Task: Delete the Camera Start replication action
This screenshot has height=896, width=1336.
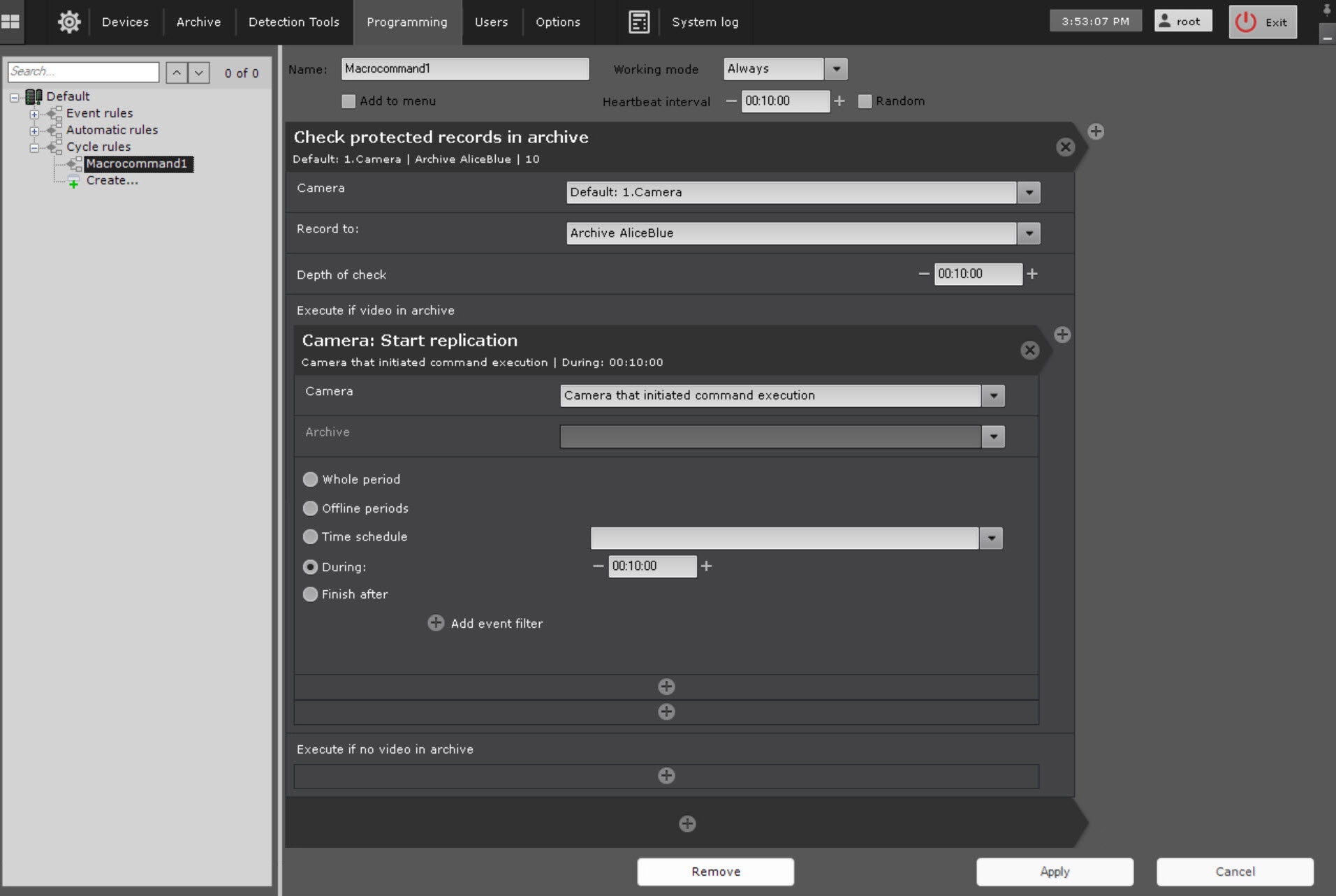Action: 1029,350
